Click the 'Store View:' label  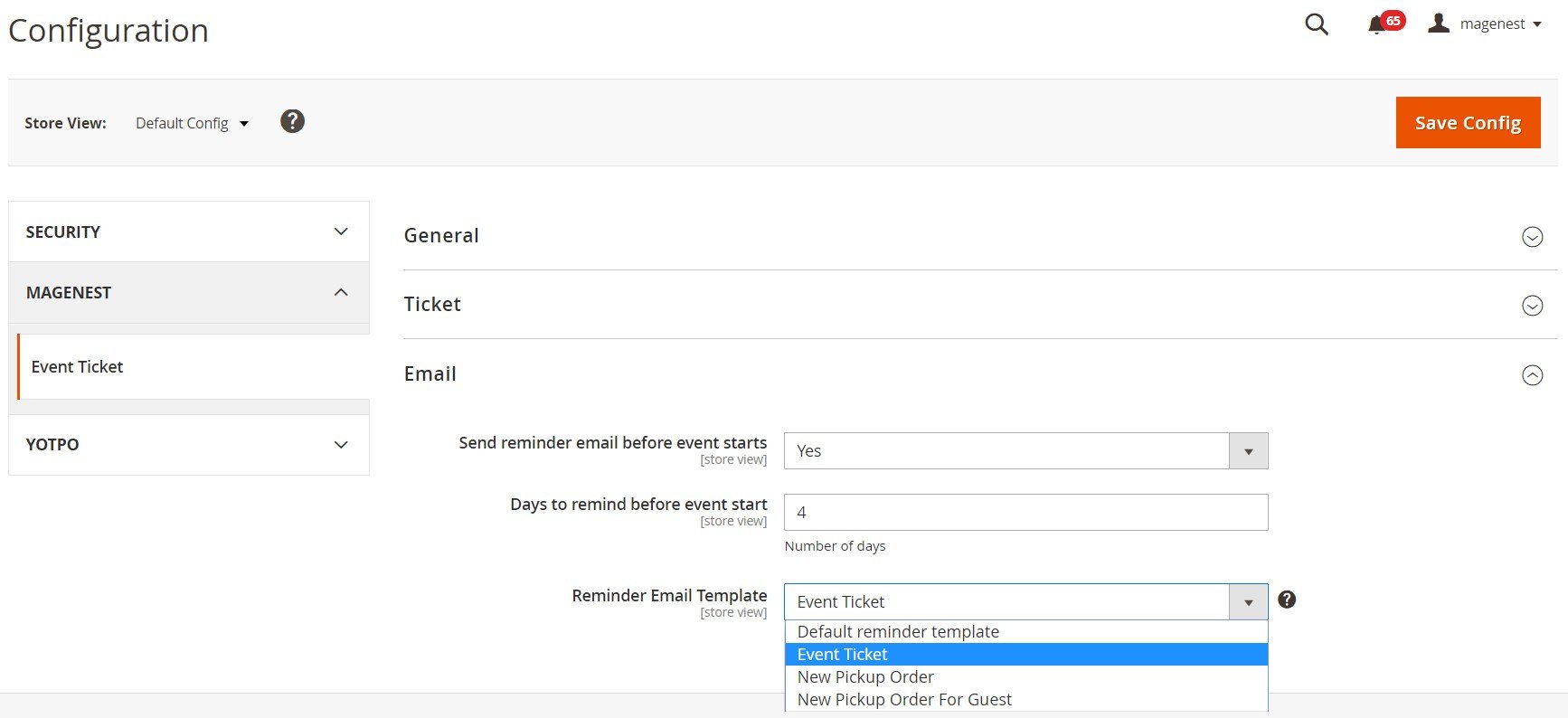[x=65, y=123]
